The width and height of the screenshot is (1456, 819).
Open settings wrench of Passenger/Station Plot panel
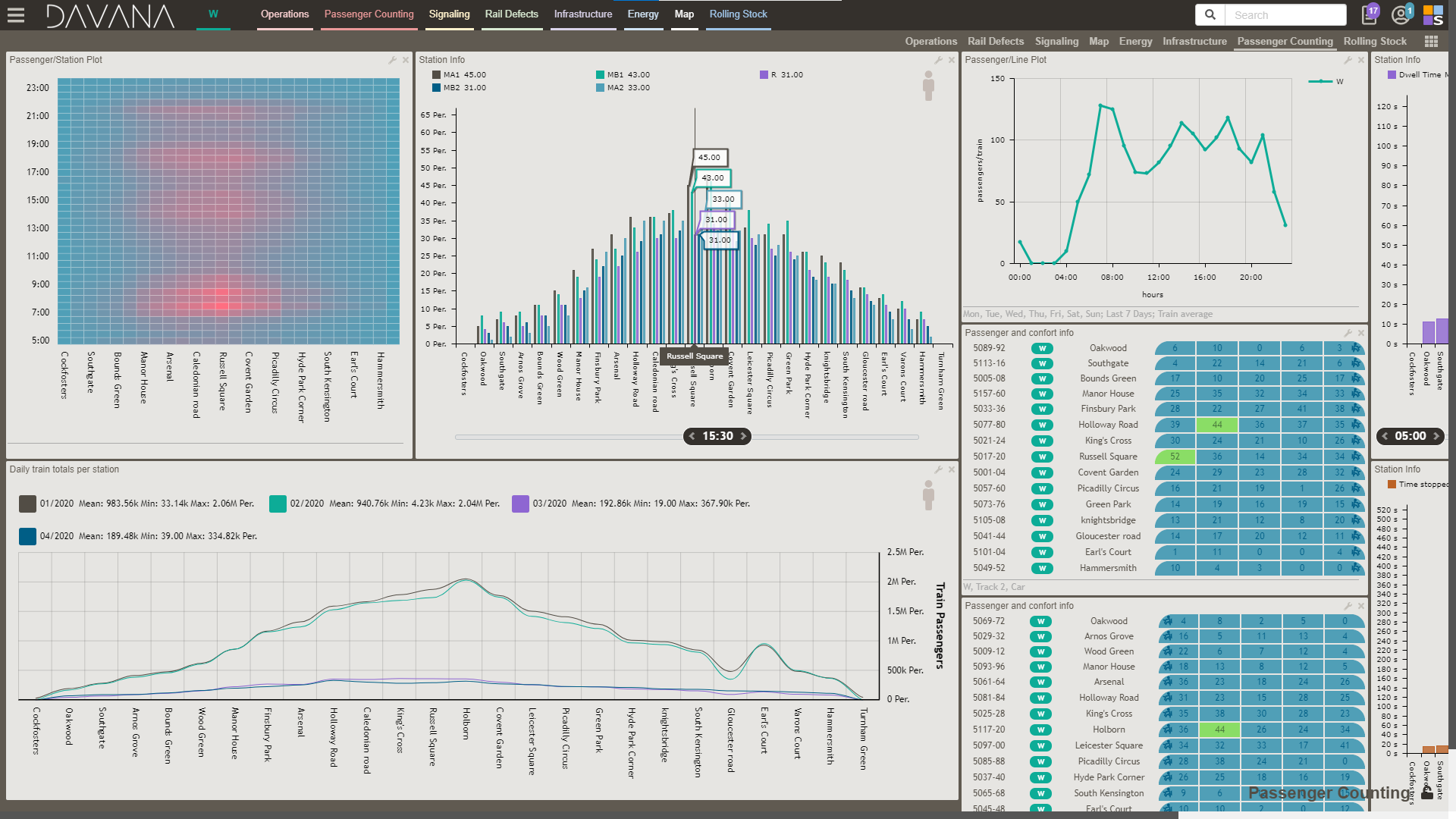tap(392, 60)
